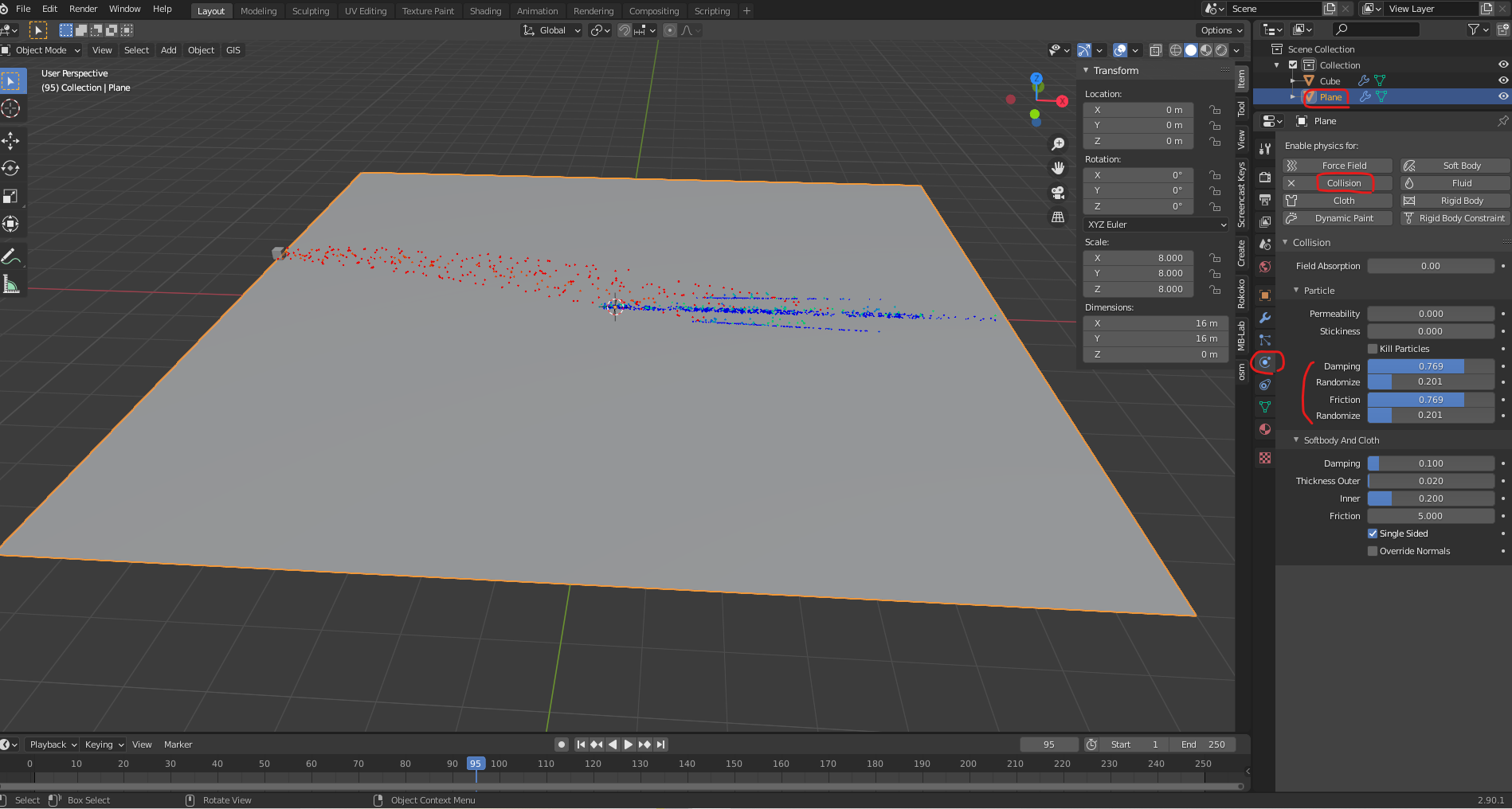
Task: Open the Playback dropdown
Action: [x=53, y=745]
